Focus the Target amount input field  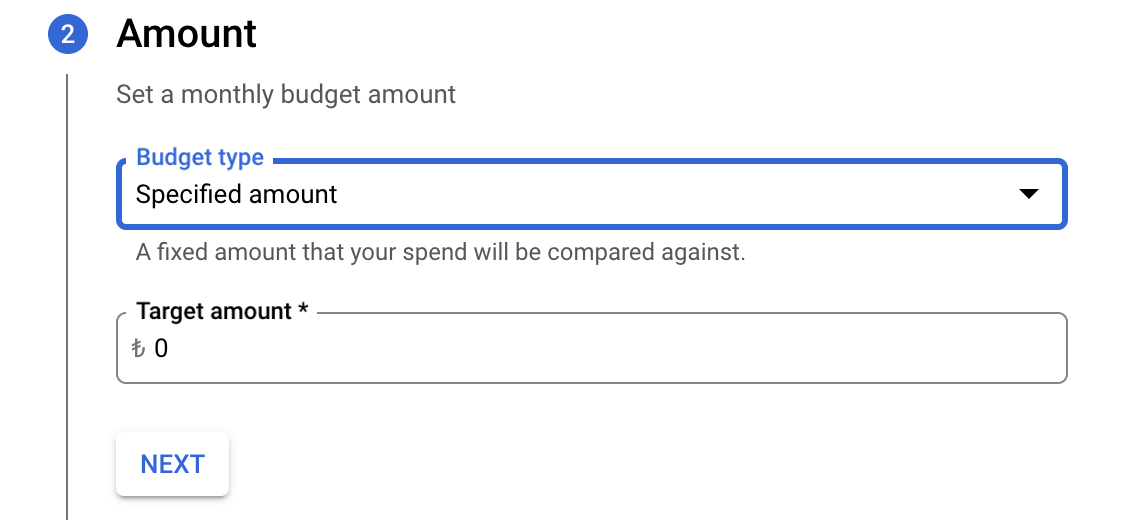coord(592,348)
